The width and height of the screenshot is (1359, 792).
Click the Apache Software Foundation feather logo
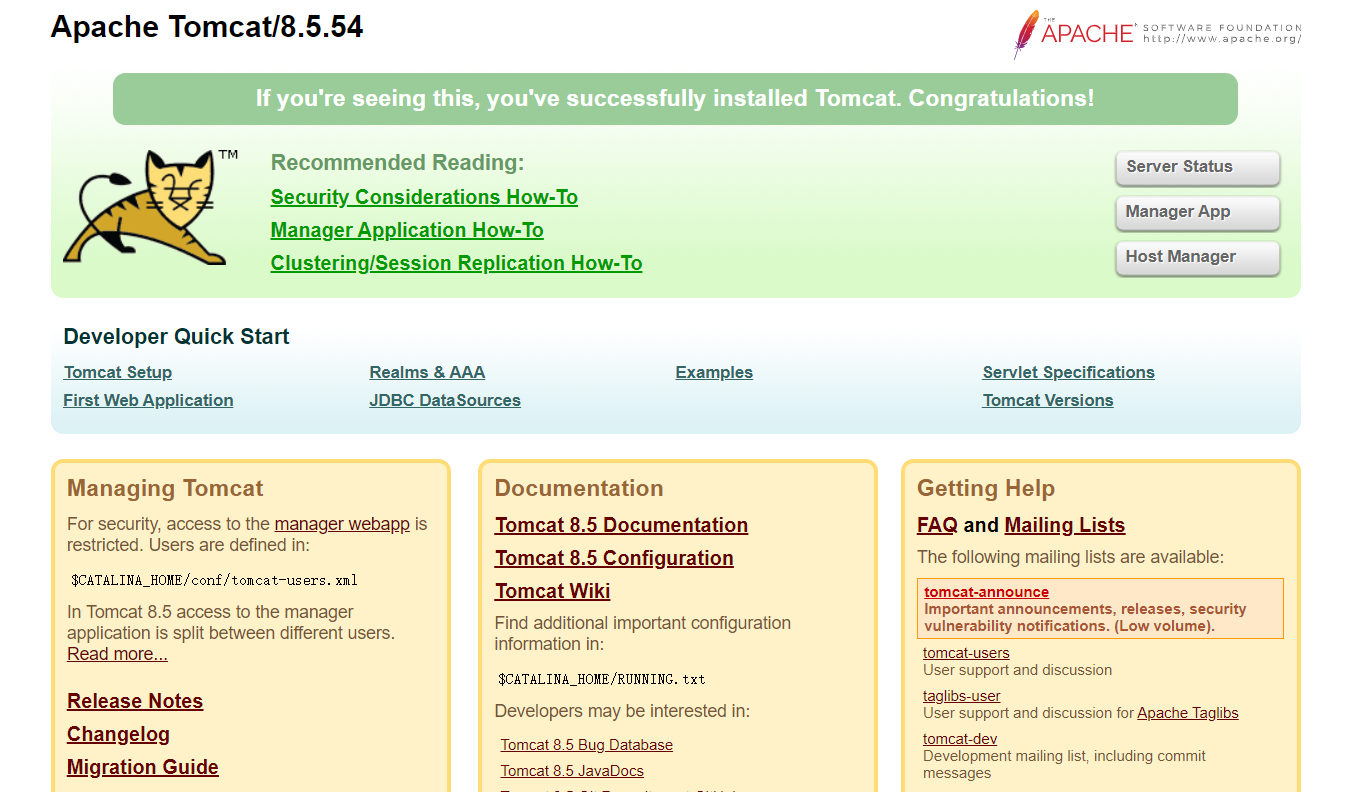(x=1157, y=34)
